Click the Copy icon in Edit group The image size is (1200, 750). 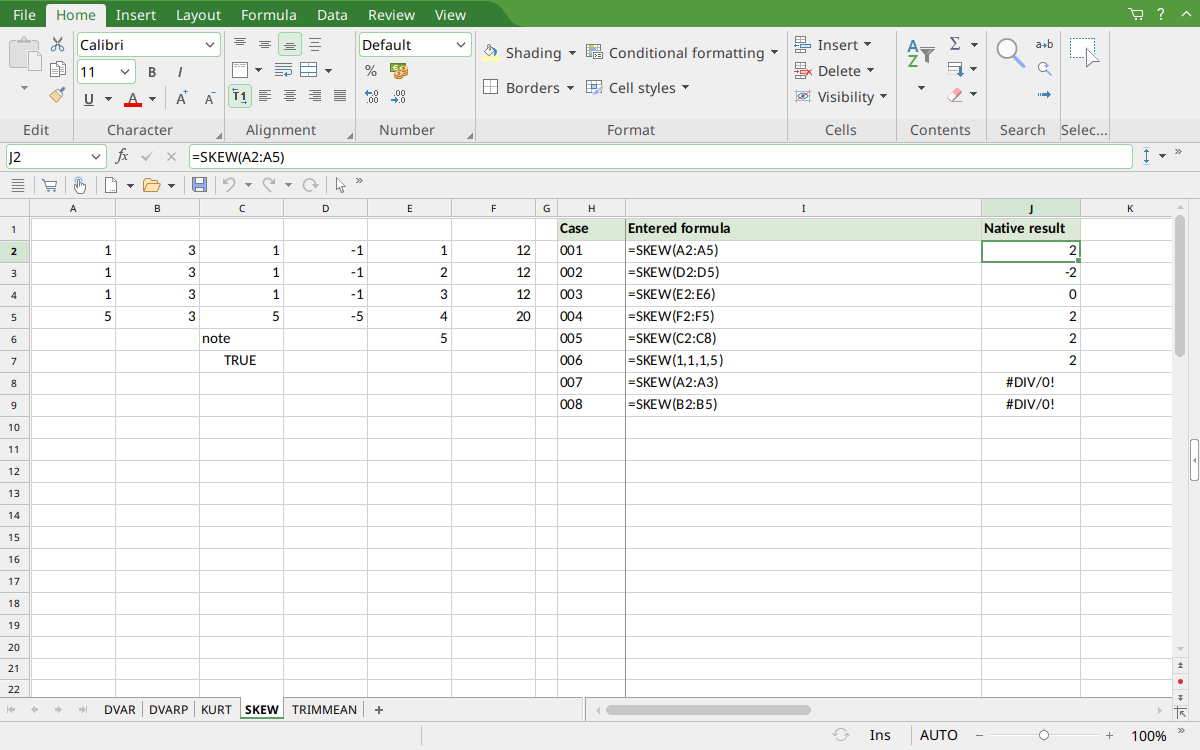pos(57,70)
